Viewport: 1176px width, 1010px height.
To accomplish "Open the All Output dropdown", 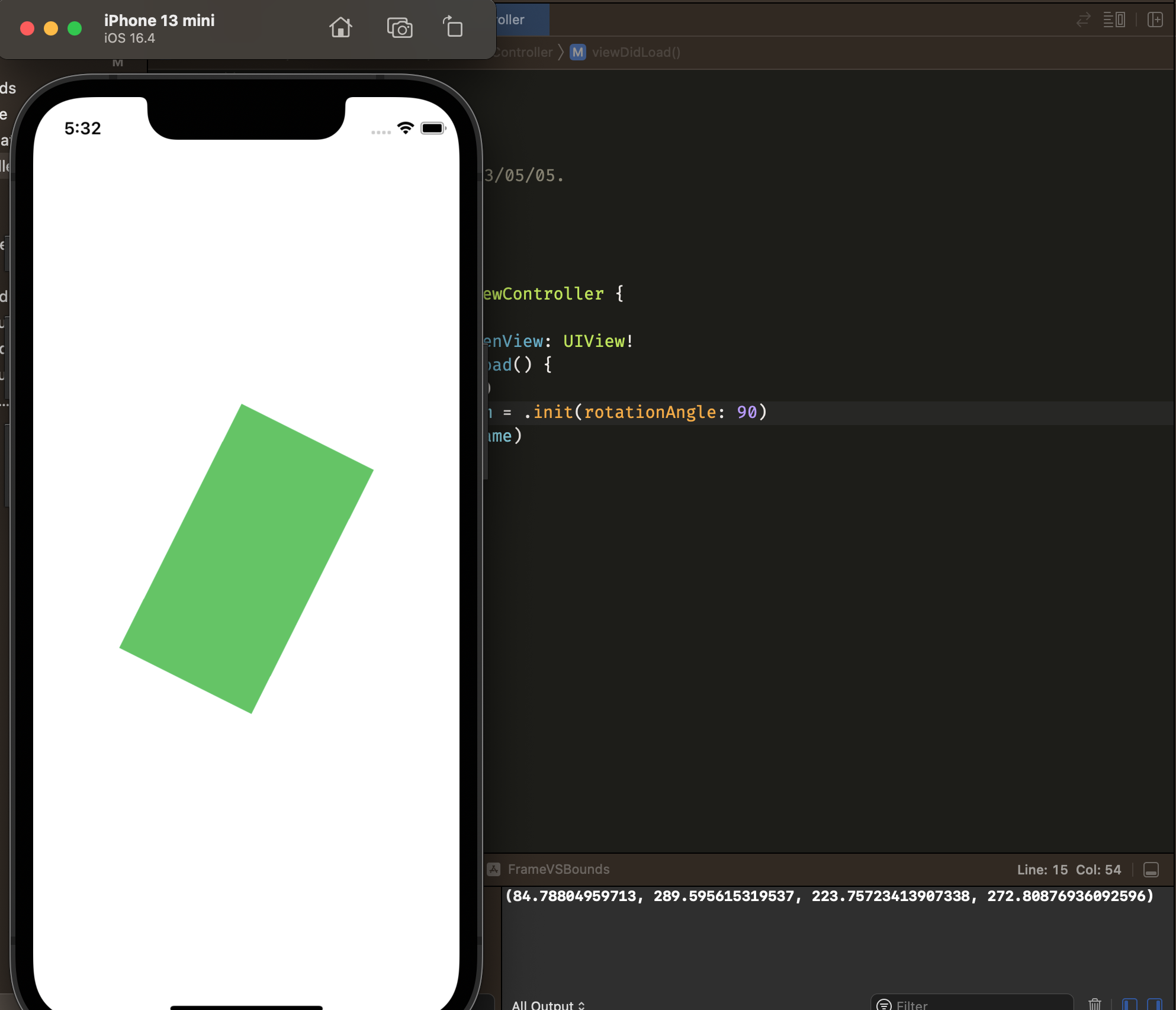I will pos(548,1005).
